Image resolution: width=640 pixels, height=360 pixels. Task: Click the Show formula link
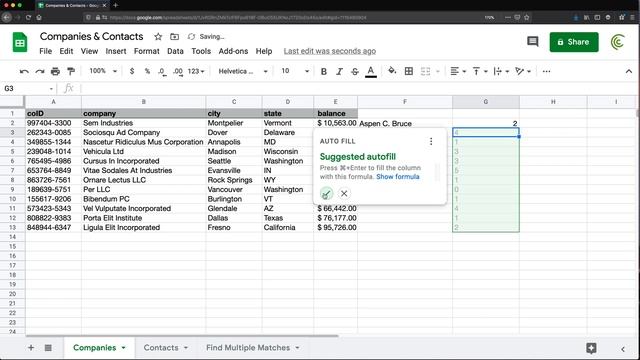(x=398, y=177)
